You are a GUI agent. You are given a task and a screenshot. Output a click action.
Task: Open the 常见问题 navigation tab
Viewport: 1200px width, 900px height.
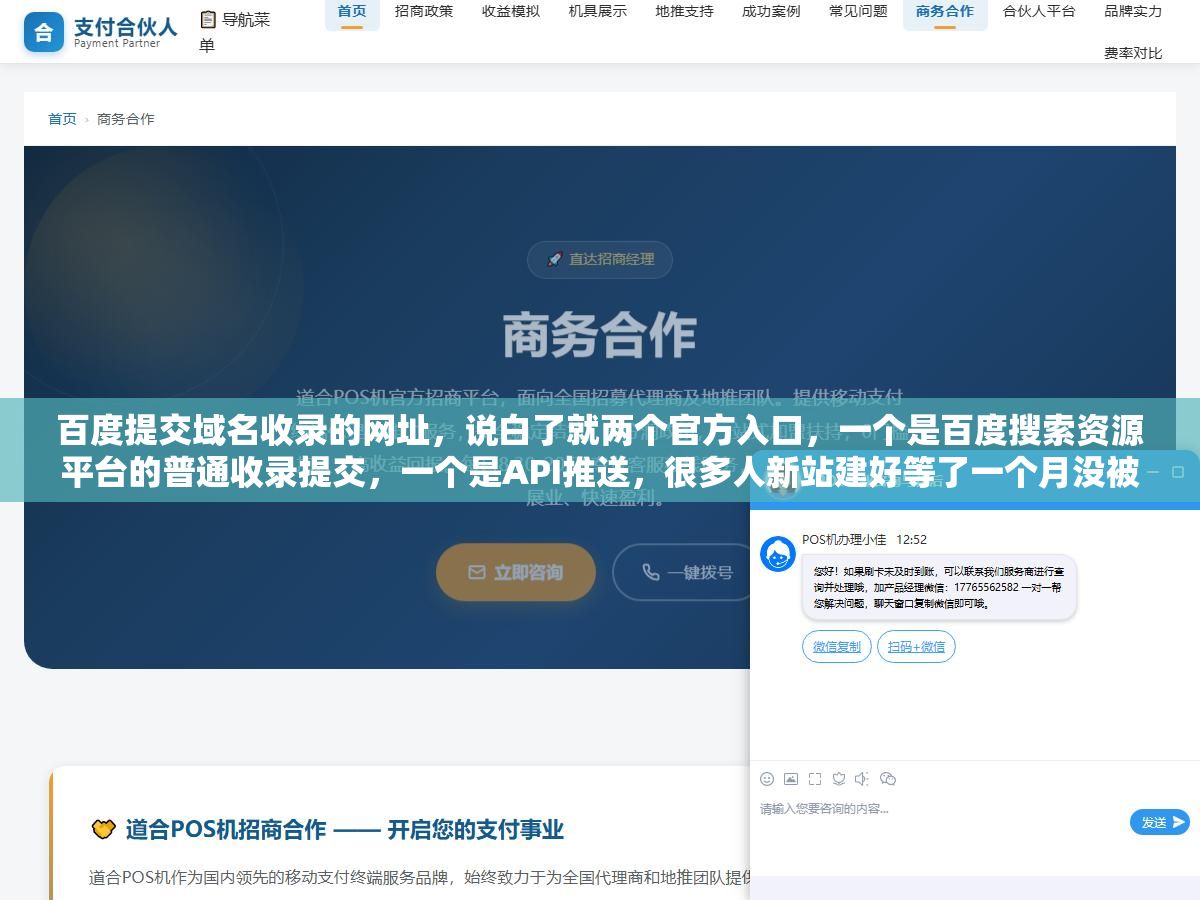click(858, 12)
